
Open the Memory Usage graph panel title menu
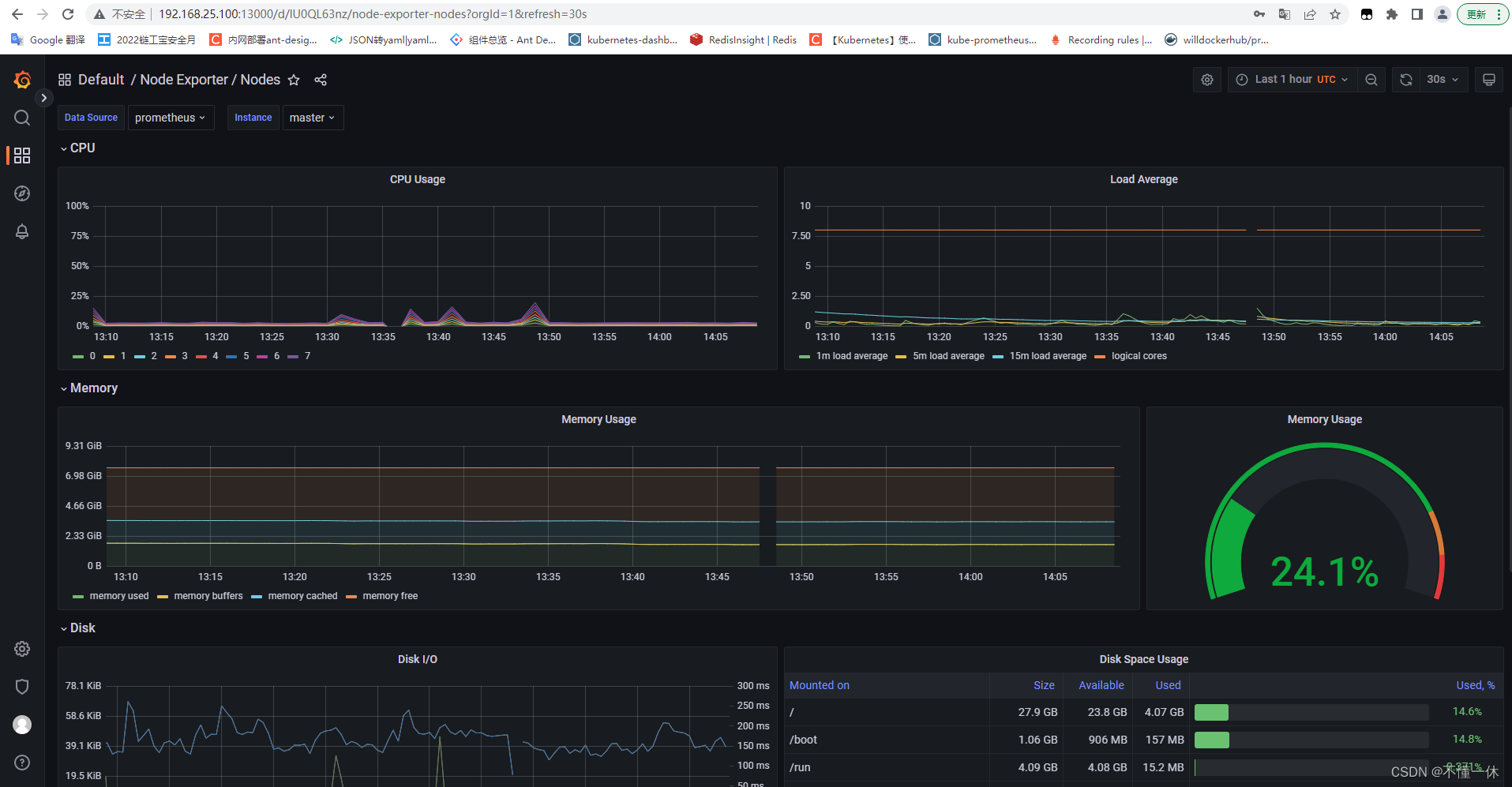(598, 419)
